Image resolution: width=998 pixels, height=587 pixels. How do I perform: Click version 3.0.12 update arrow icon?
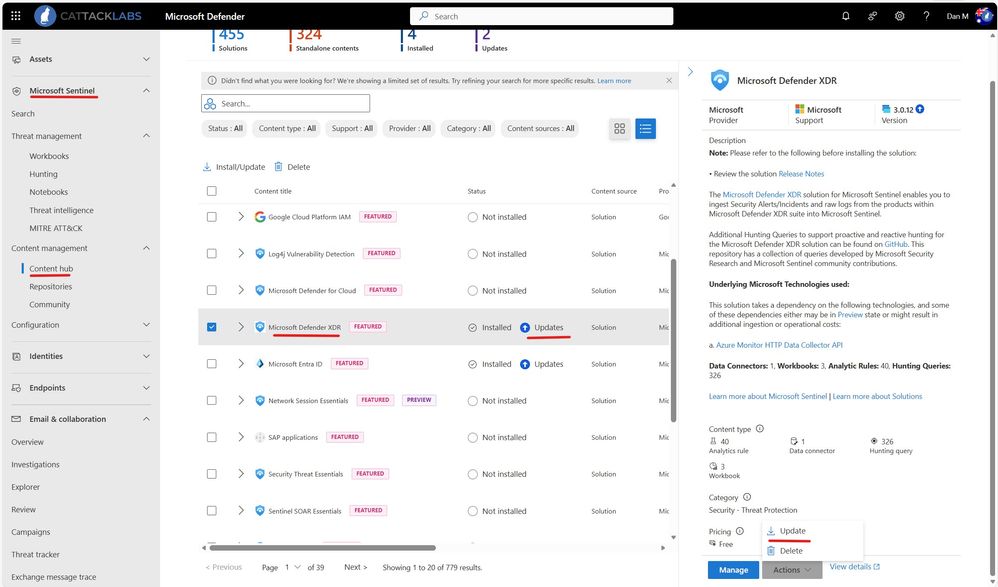tap(920, 109)
